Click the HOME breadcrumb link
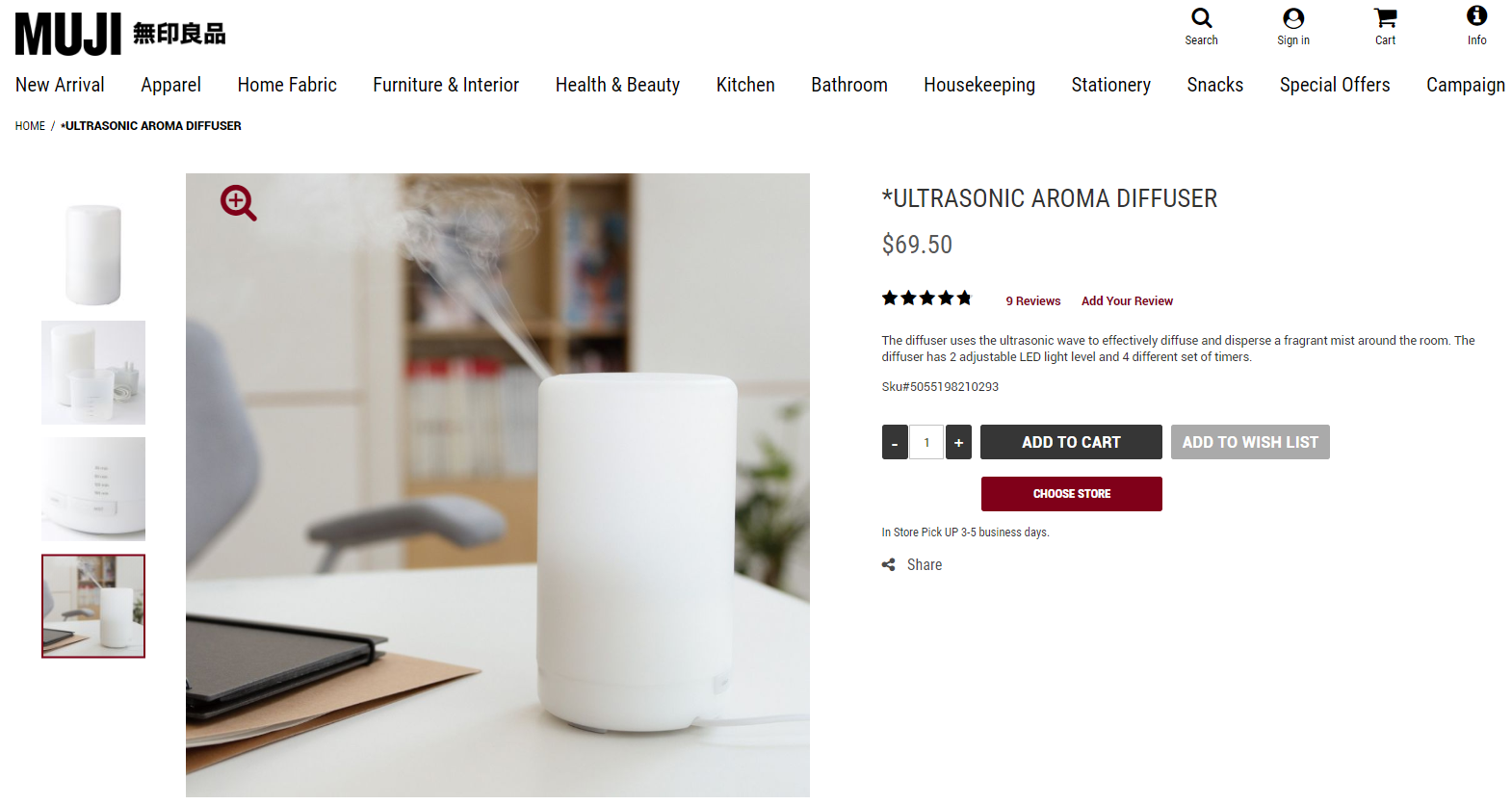This screenshot has height=805, width=1512. pos(30,126)
